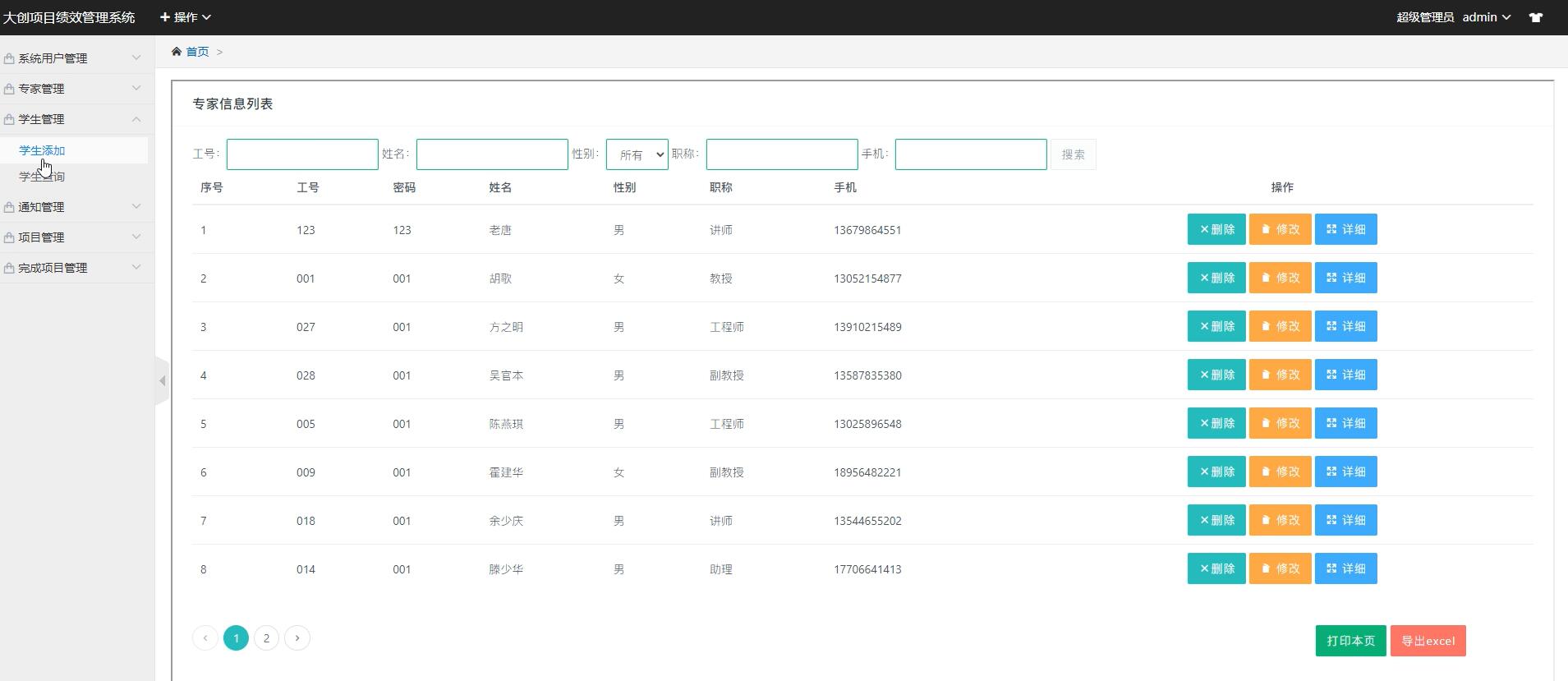Click 打印本页 button
This screenshot has height=681, width=1568.
pyautogui.click(x=1351, y=641)
